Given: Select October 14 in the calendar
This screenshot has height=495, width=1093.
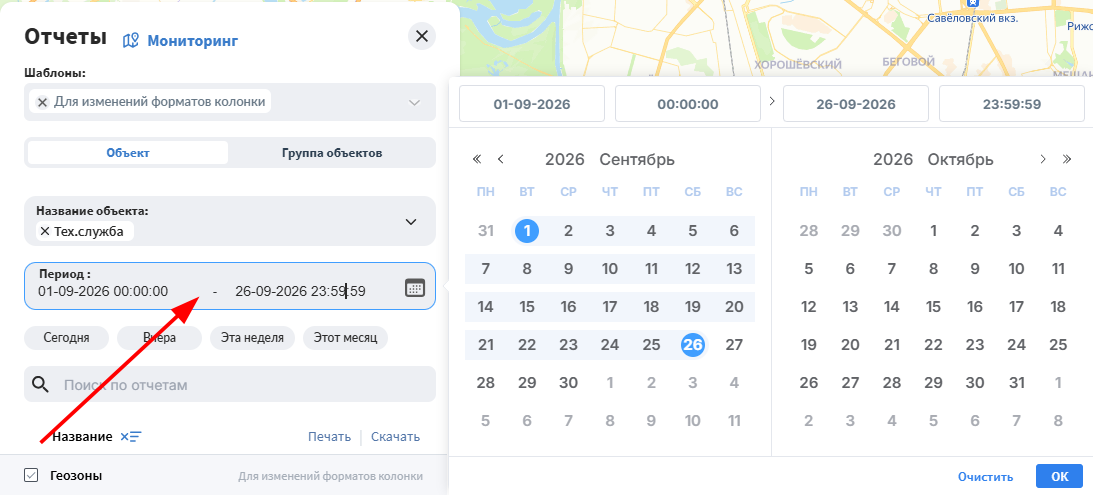Looking at the screenshot, I should 892,307.
